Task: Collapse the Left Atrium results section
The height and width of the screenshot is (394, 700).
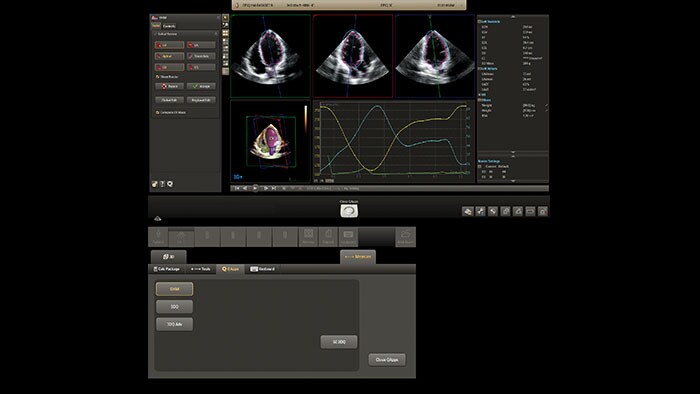Action: coord(479,69)
